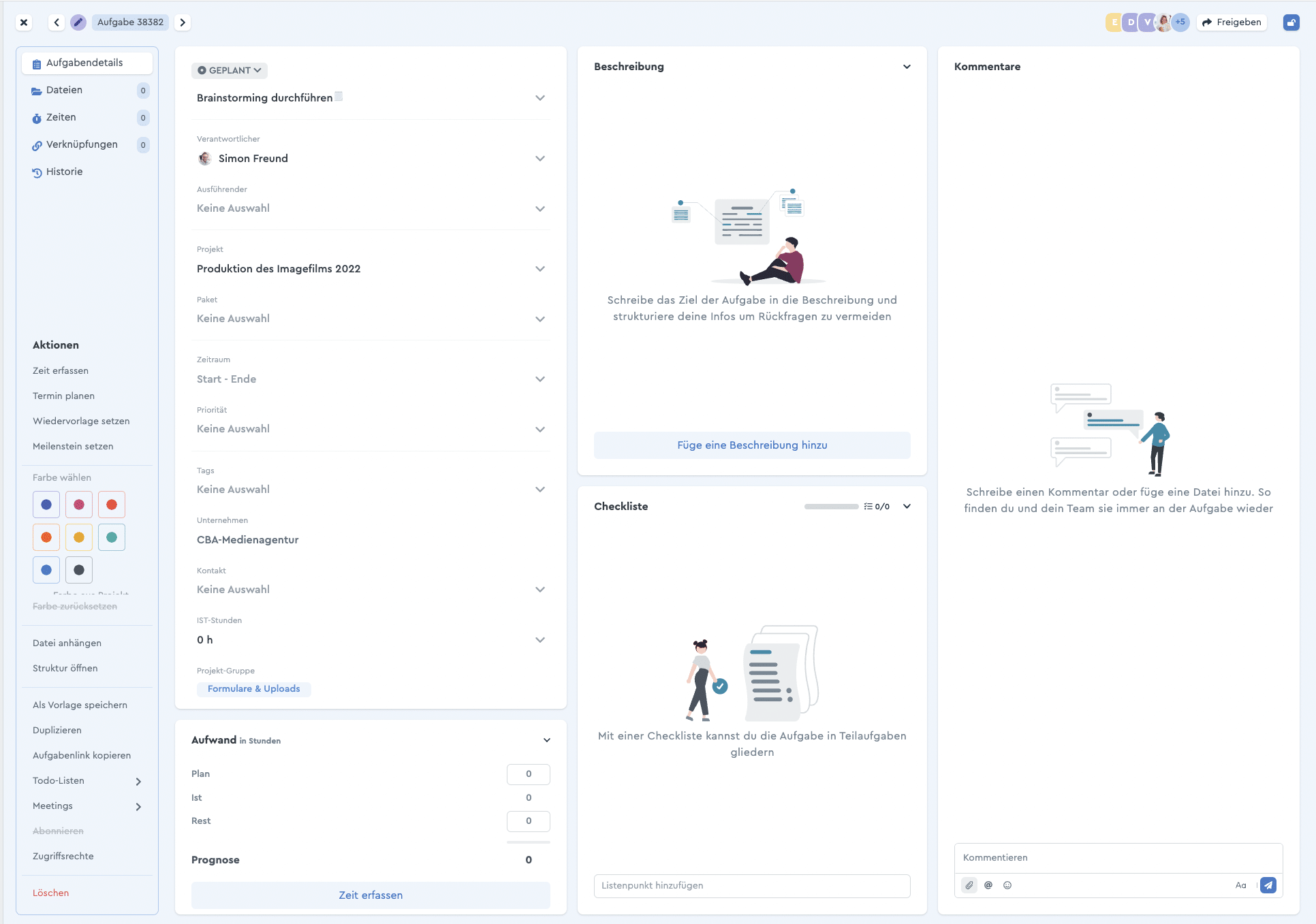This screenshot has height=924, width=1316.
Task: Choose the teal color swatch
Action: coord(112,537)
